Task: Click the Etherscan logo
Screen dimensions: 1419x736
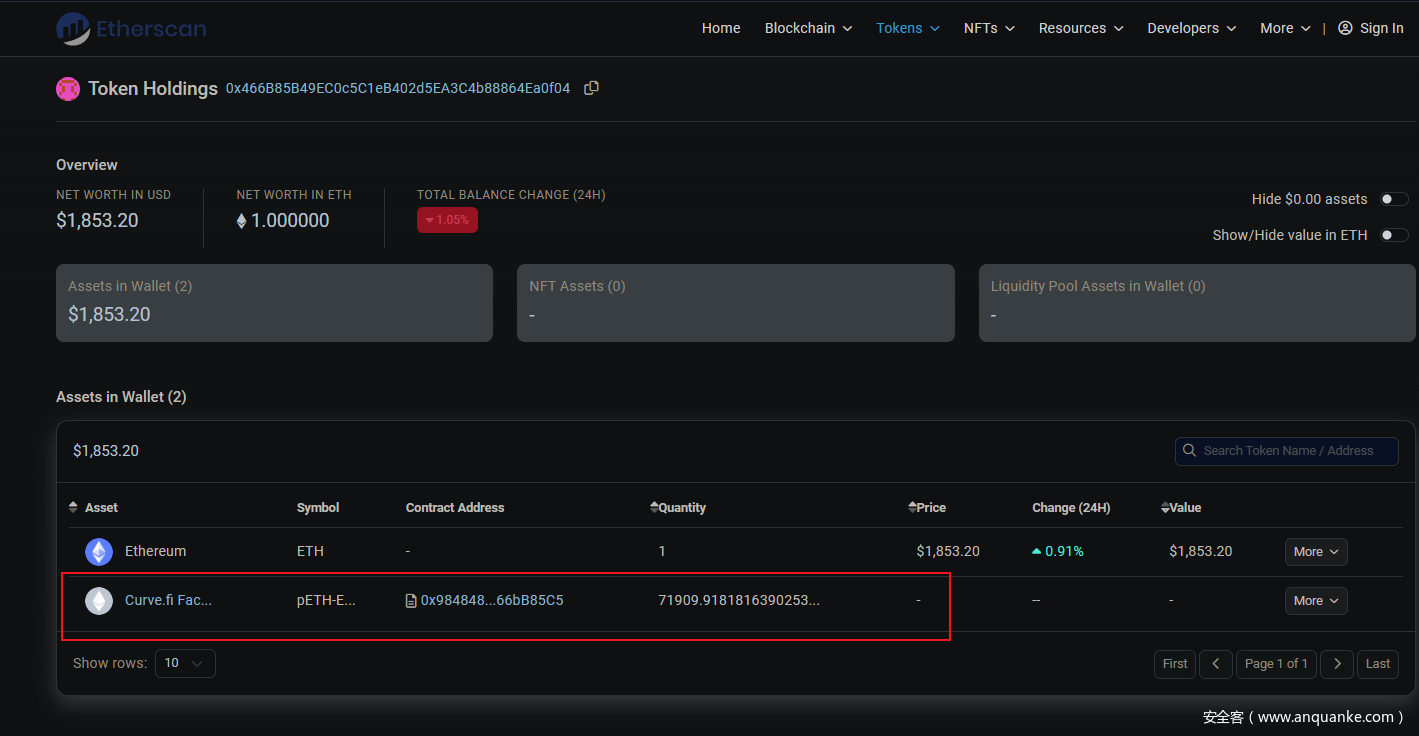Action: tap(131, 28)
